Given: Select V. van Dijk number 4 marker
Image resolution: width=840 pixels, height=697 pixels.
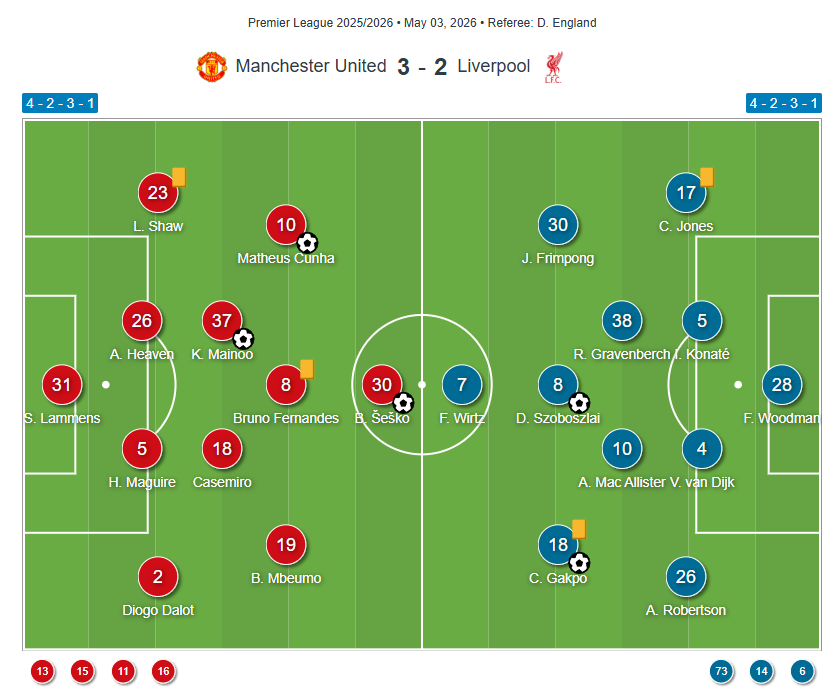Looking at the screenshot, I should pos(702,449).
